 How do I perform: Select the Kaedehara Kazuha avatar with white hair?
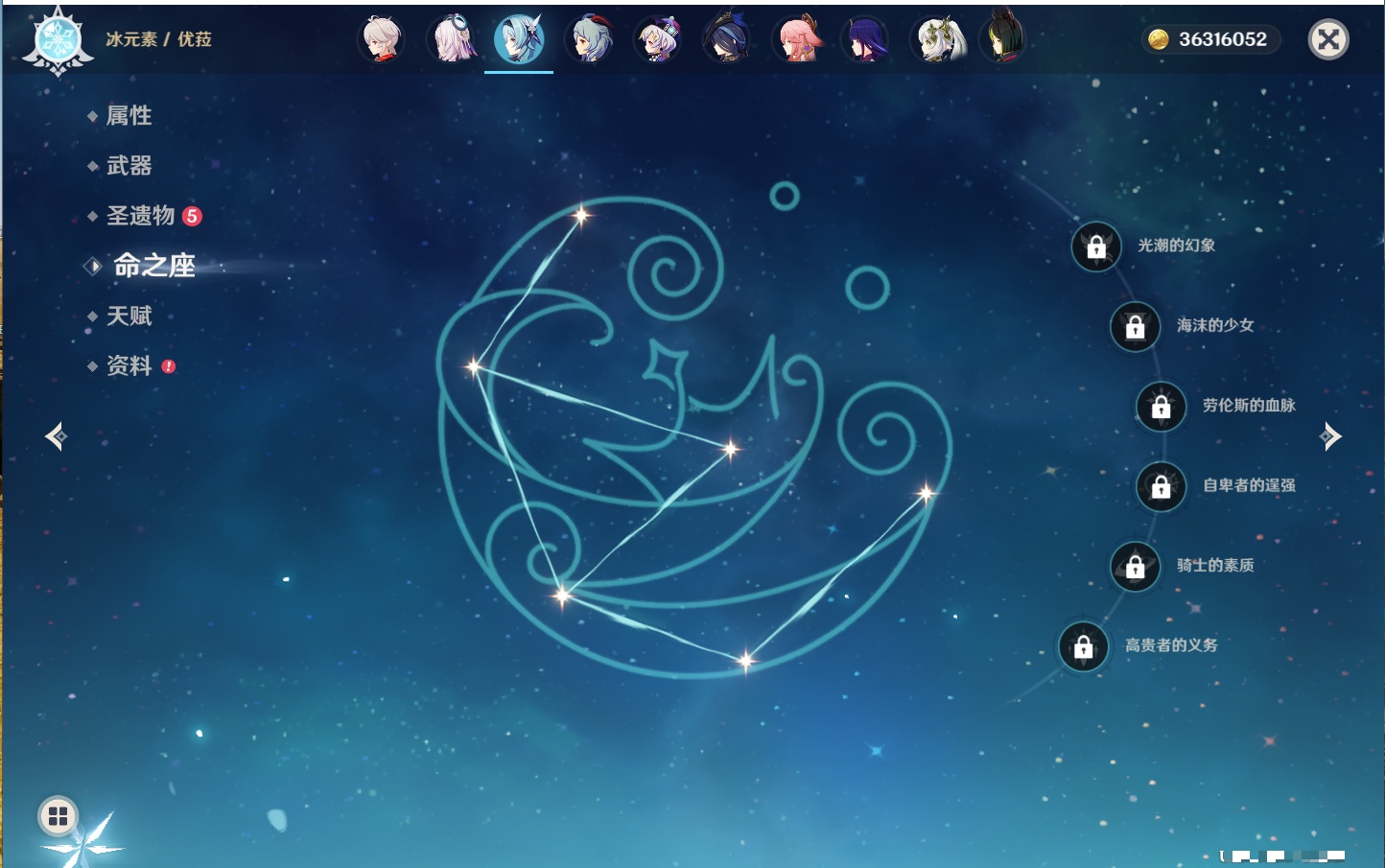click(382, 39)
